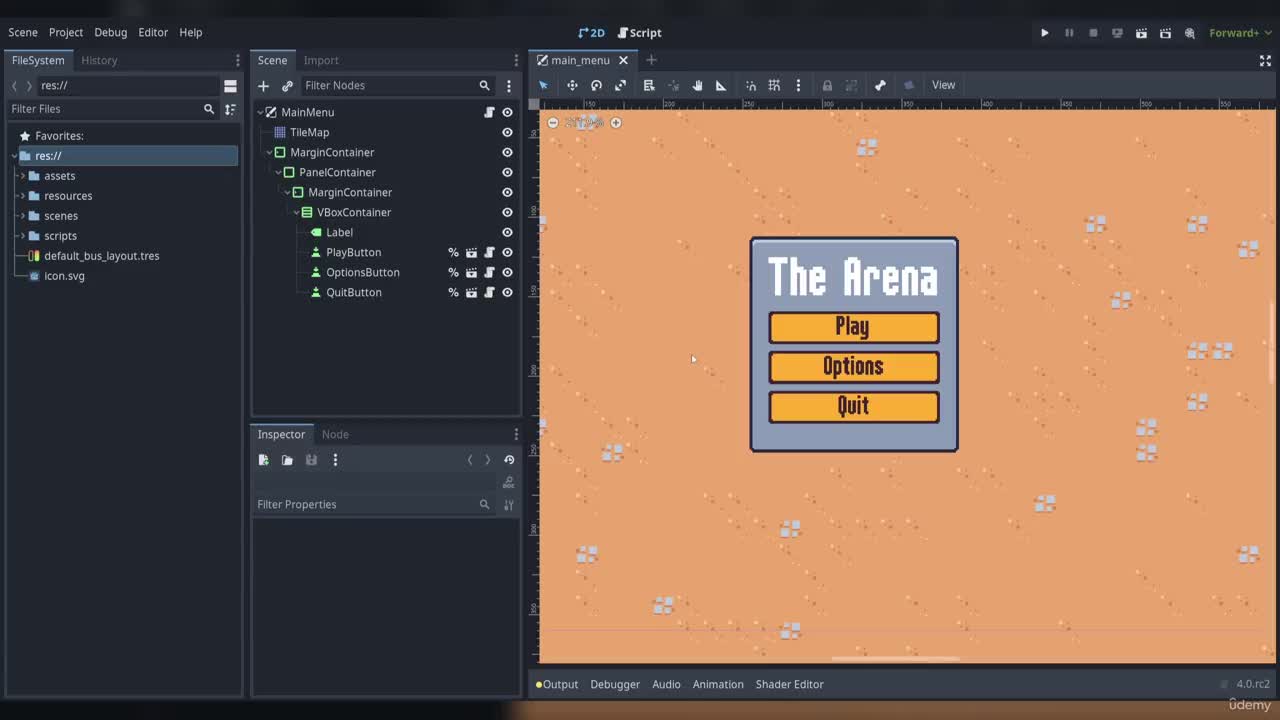This screenshot has width=1280, height=720.
Task: Collapse the MainMenu root node
Action: 260,112
